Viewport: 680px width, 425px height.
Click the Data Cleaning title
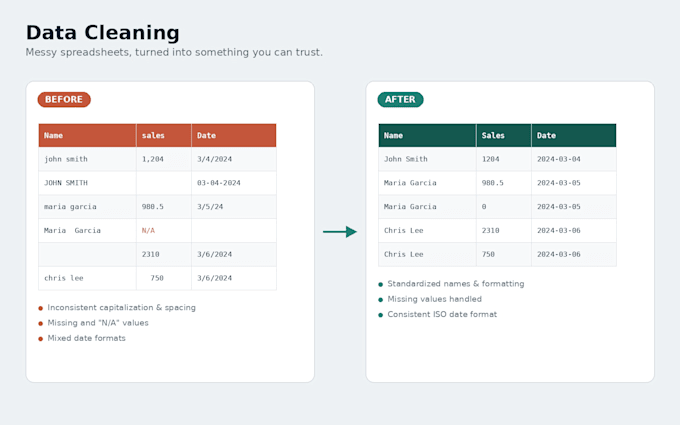tap(103, 33)
